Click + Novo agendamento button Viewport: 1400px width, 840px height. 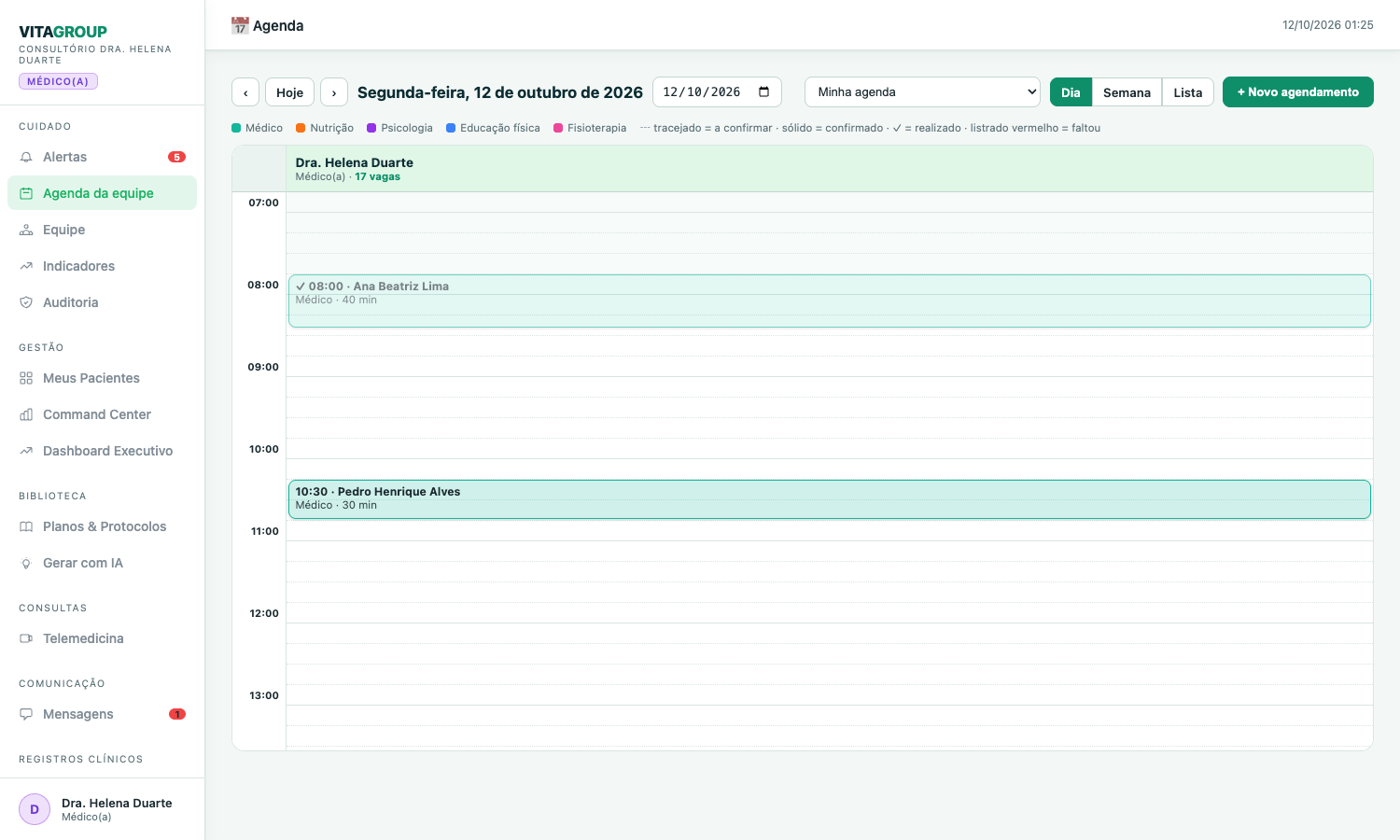1298,91
